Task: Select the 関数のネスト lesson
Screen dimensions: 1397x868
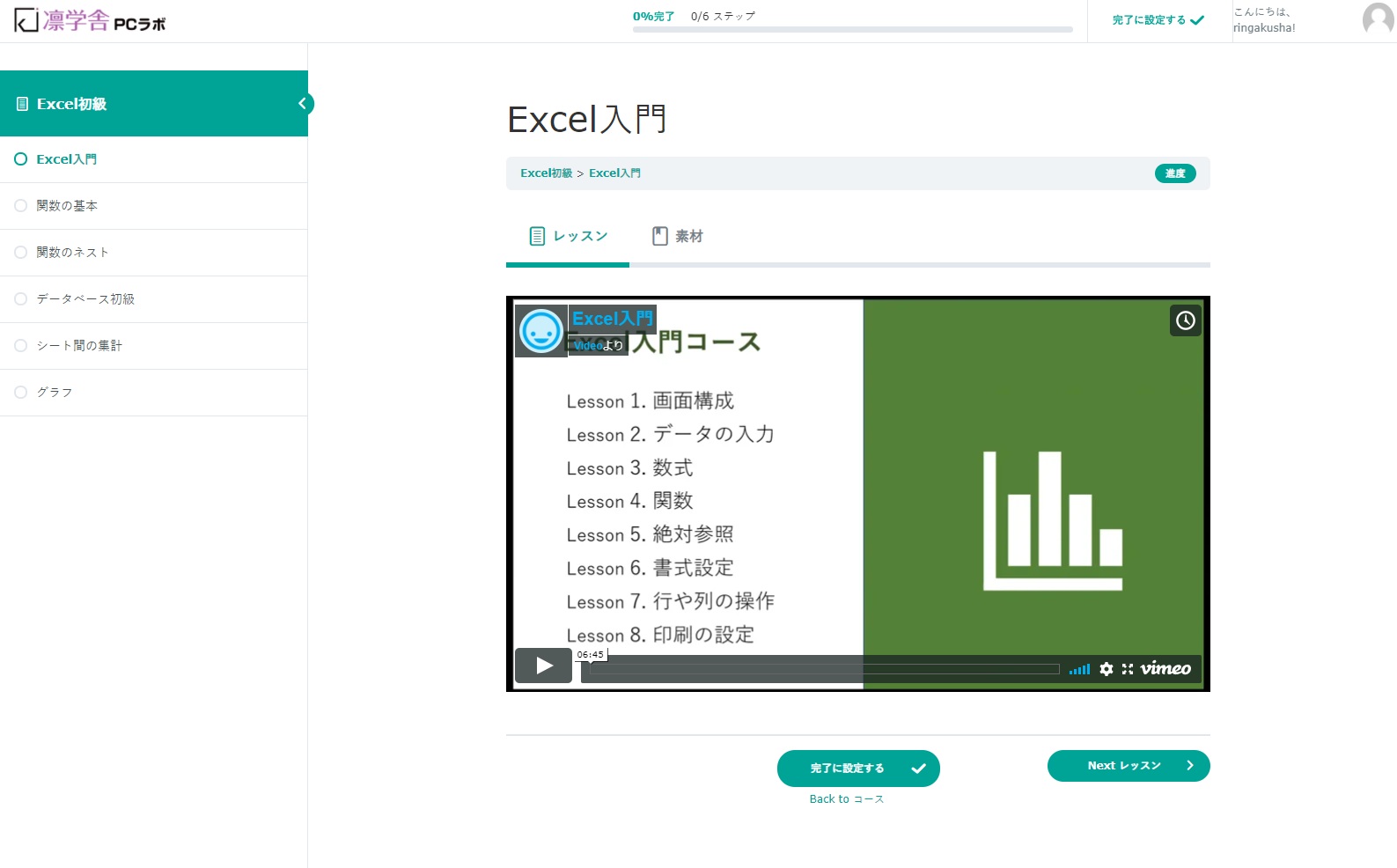Action: coord(72,253)
